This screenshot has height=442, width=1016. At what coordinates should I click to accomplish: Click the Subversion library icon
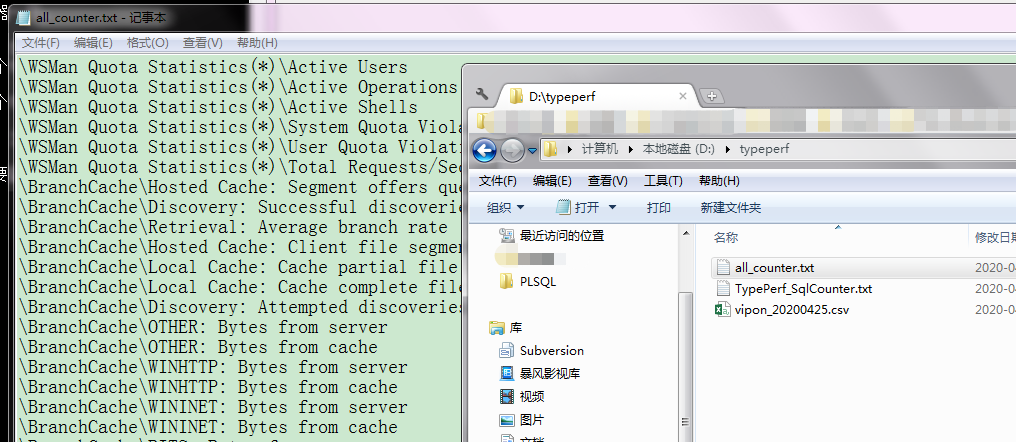pyautogui.click(x=507, y=351)
